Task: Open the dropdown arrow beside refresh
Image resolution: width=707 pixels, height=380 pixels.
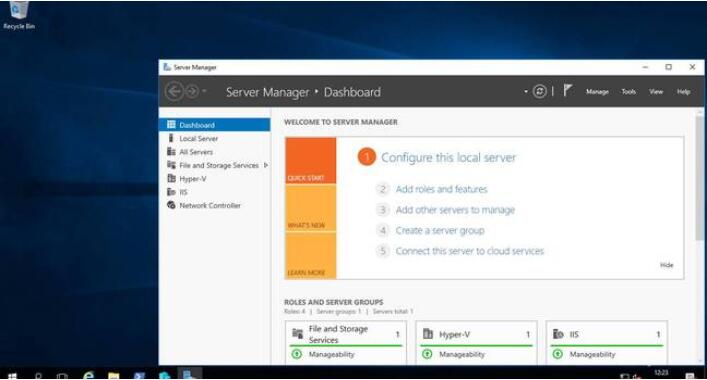Action: point(526,92)
